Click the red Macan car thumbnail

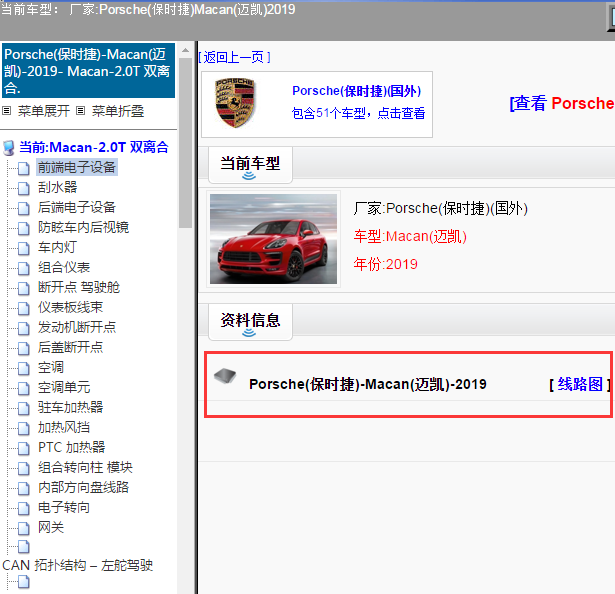coord(273,239)
